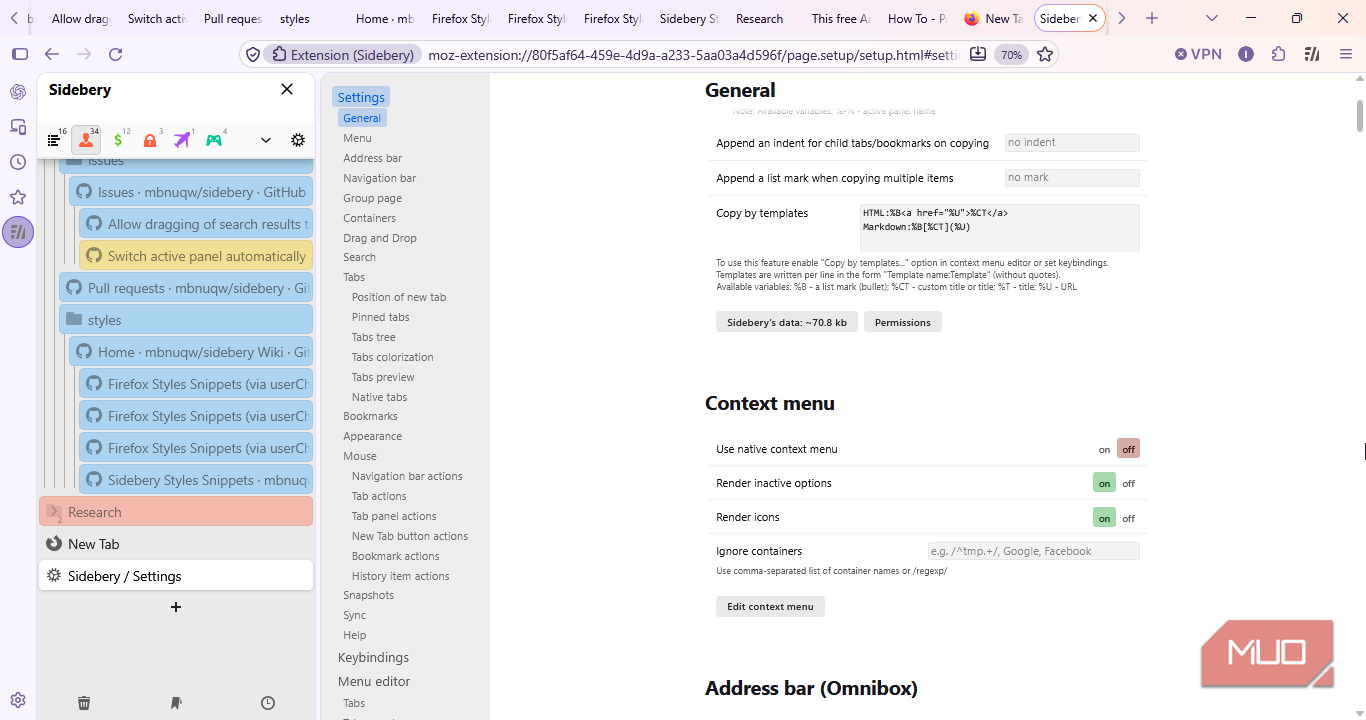Open the bookmarks icon at sidebar bottom
1366x720 pixels.
[176, 703]
